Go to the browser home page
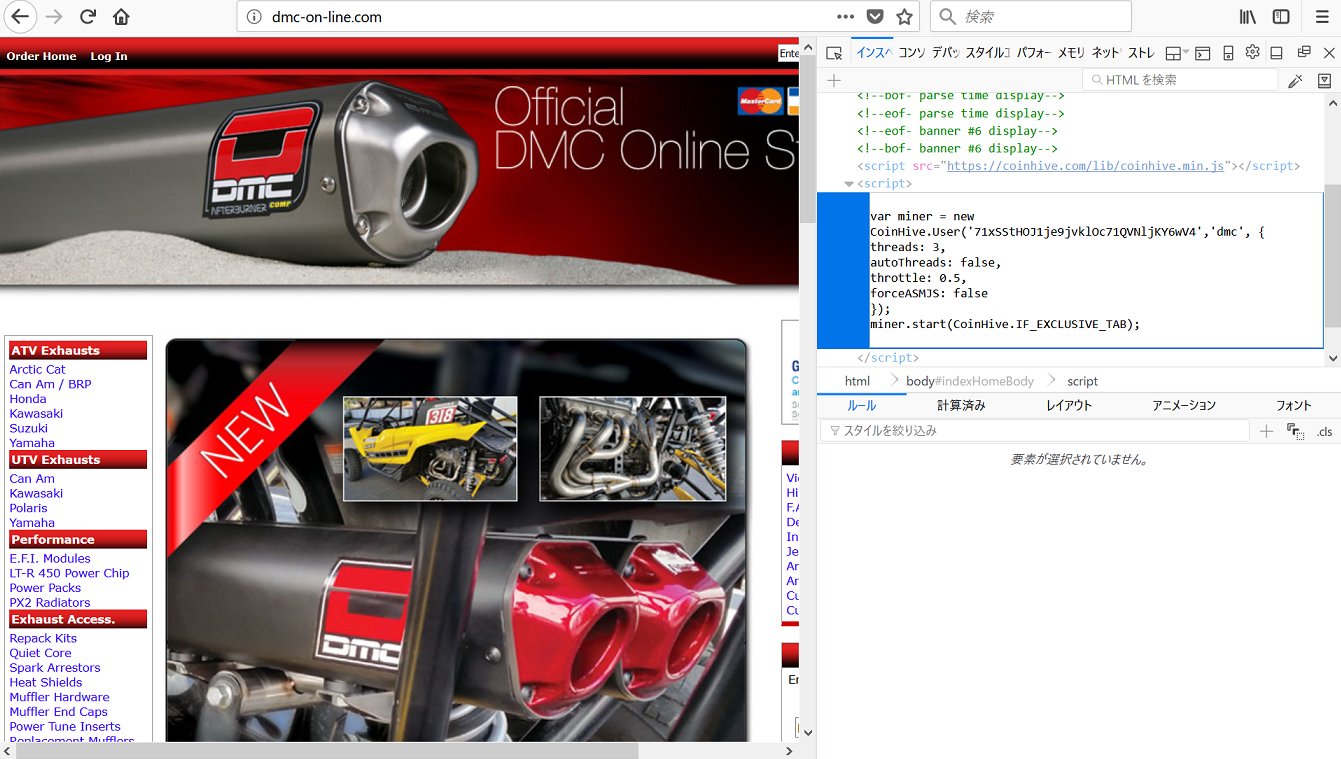Image resolution: width=1341 pixels, height=759 pixels. pyautogui.click(x=121, y=17)
